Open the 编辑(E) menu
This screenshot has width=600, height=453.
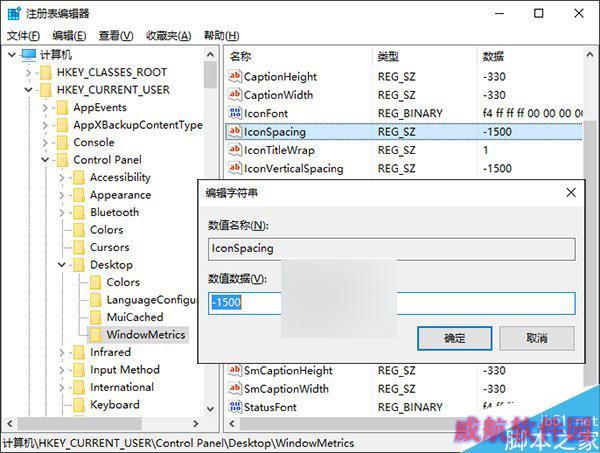69,36
